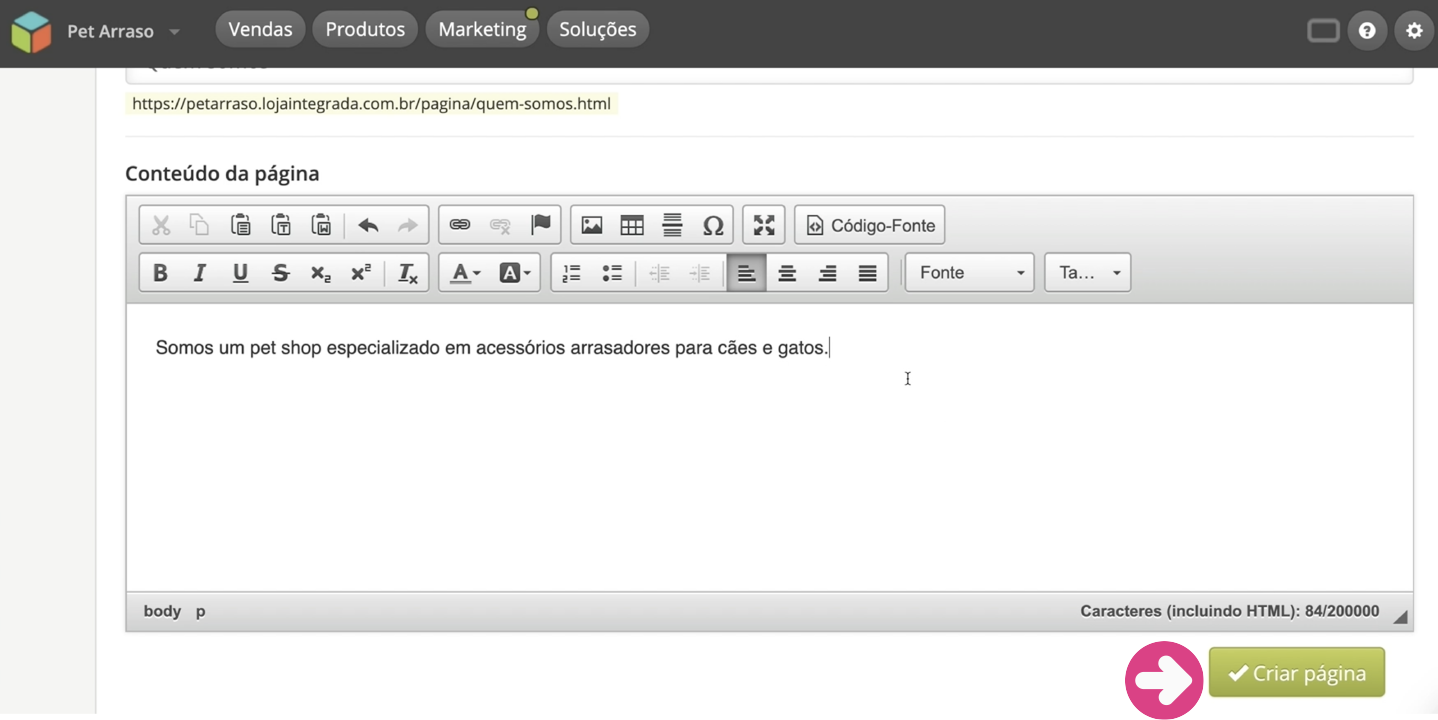
Task: Open the help question mark icon
Action: tap(1367, 31)
